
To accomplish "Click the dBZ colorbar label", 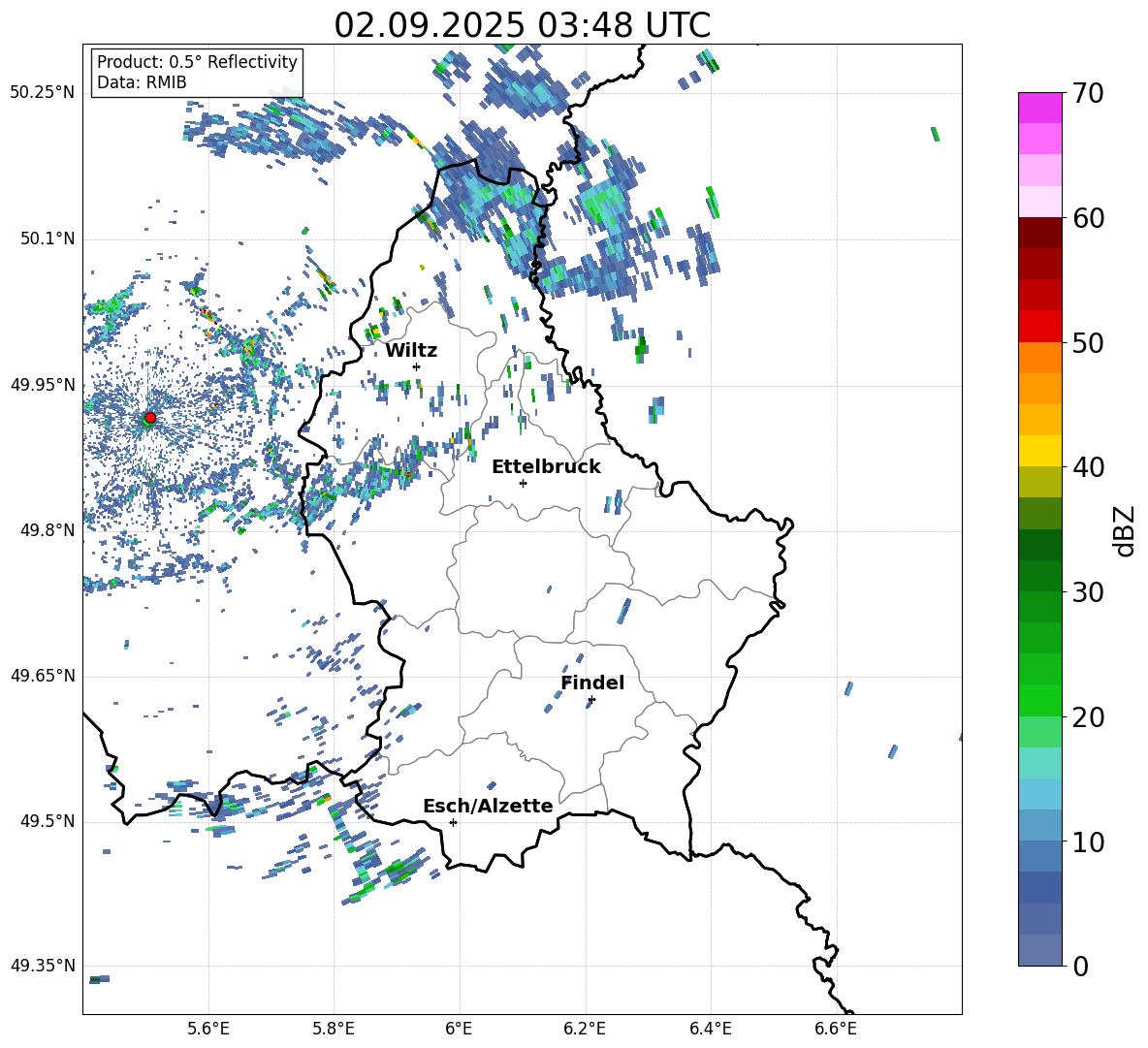I will 1126,530.
